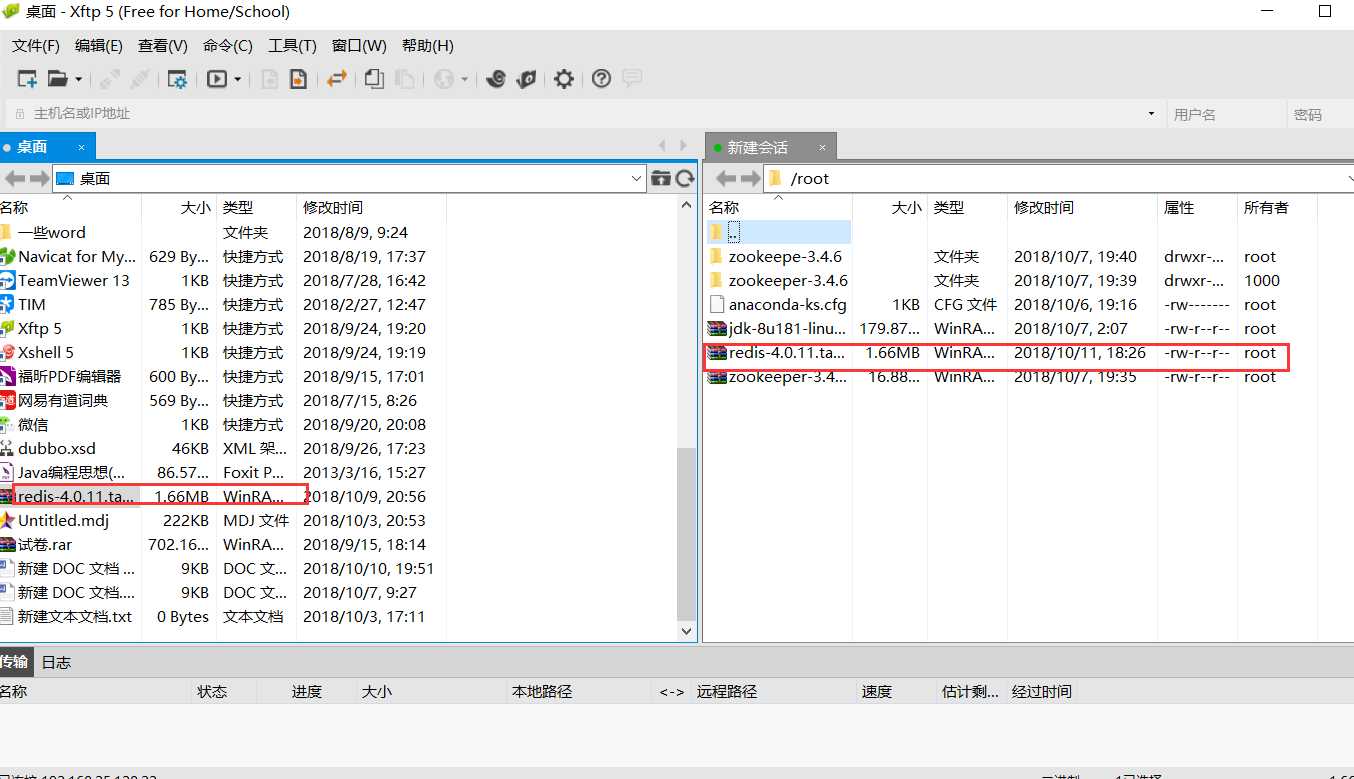The width and height of the screenshot is (1354, 779).
Task: Open the 查看(V) menu
Action: coord(163,46)
